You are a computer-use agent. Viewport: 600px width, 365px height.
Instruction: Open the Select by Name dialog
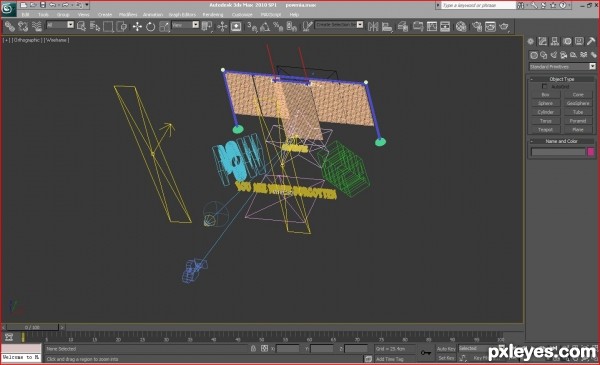(x=95, y=26)
